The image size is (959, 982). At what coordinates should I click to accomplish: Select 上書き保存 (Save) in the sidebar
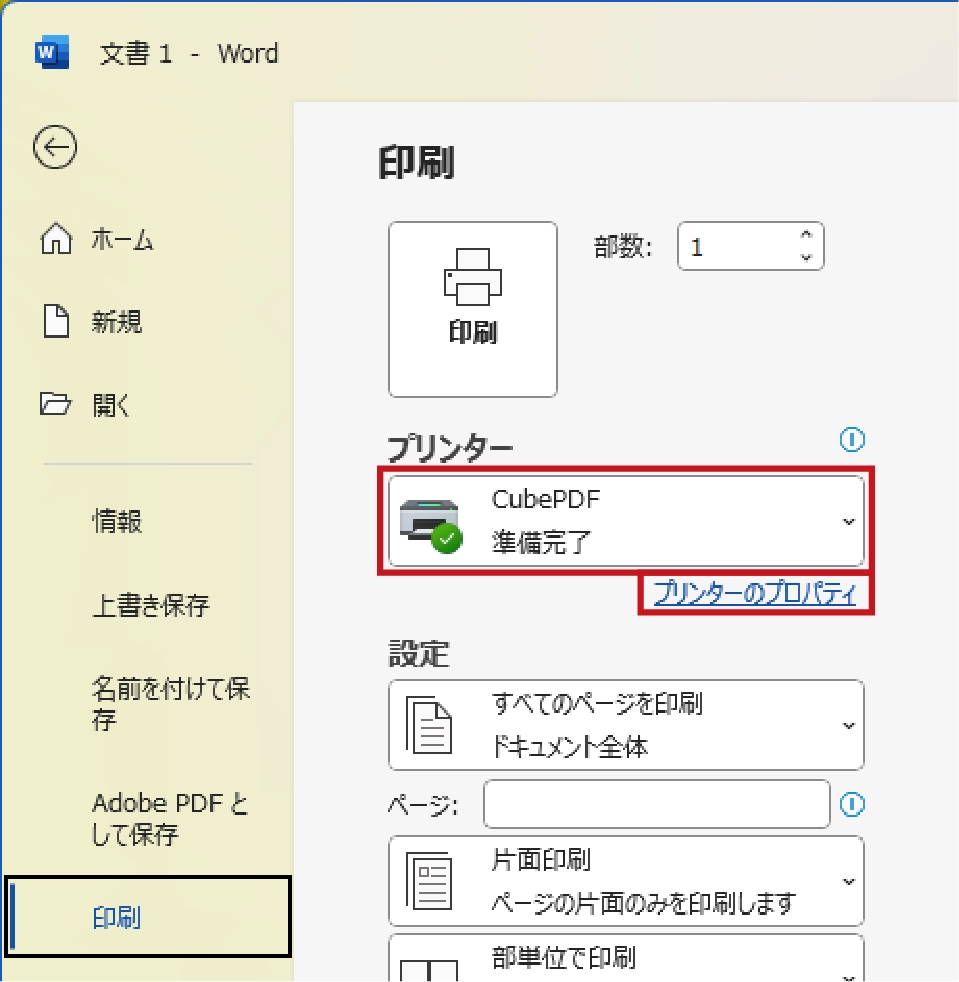click(x=150, y=605)
